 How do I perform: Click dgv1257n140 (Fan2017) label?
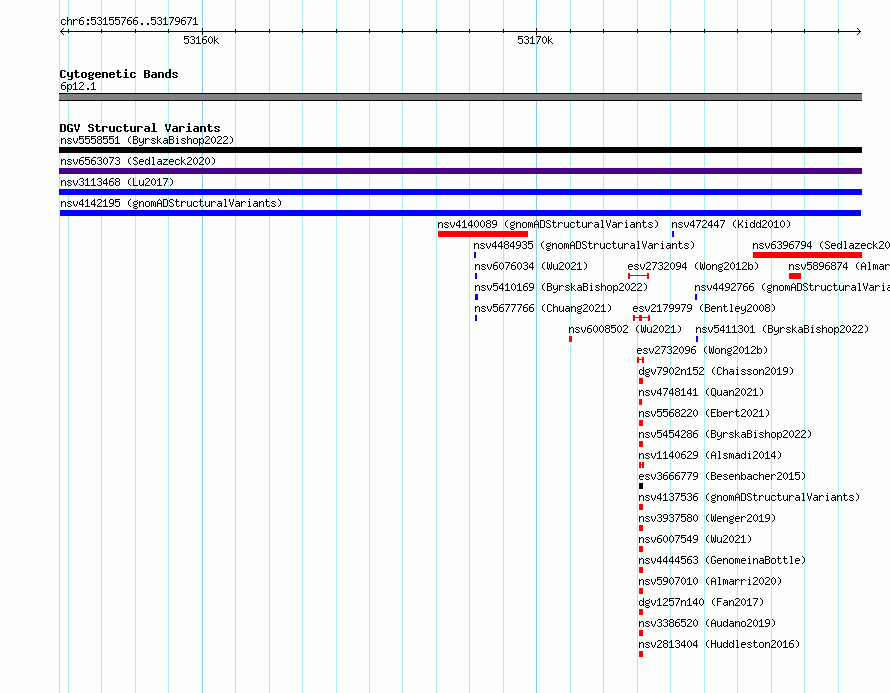(x=701, y=602)
